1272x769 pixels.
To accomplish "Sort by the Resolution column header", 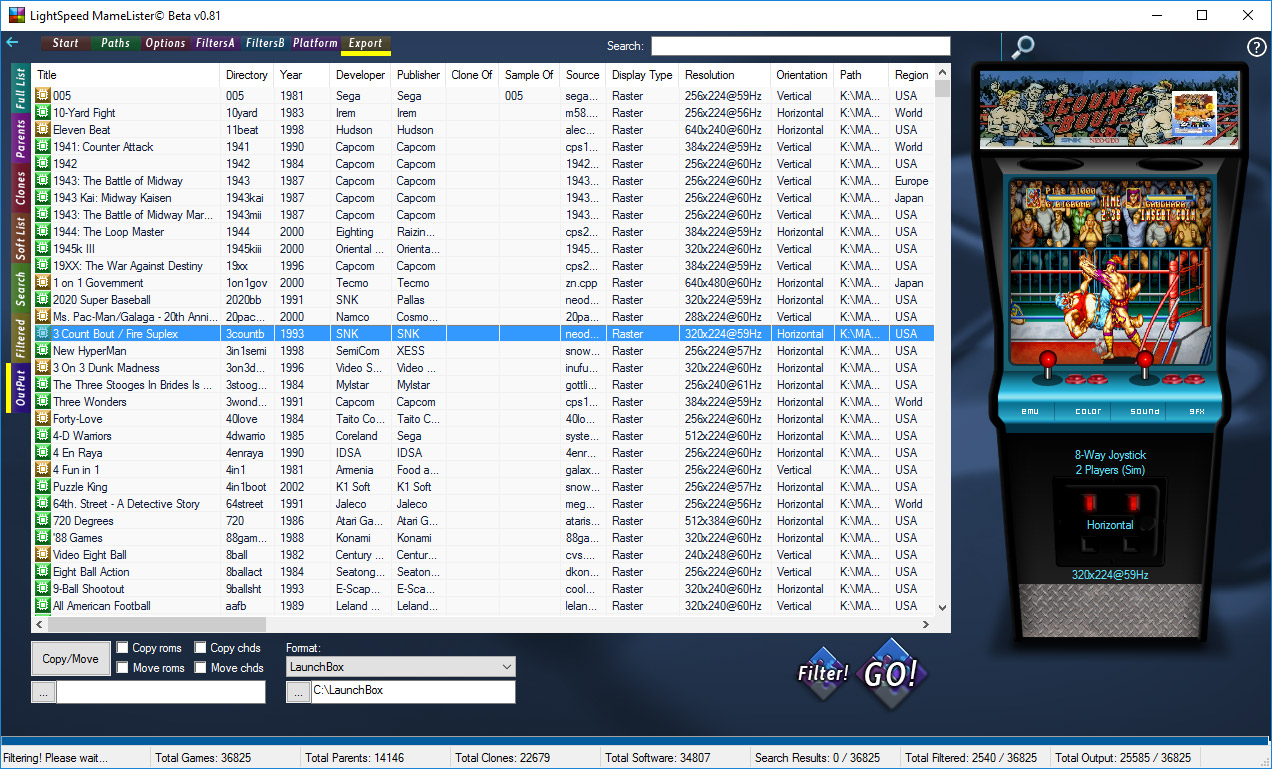I will point(724,75).
